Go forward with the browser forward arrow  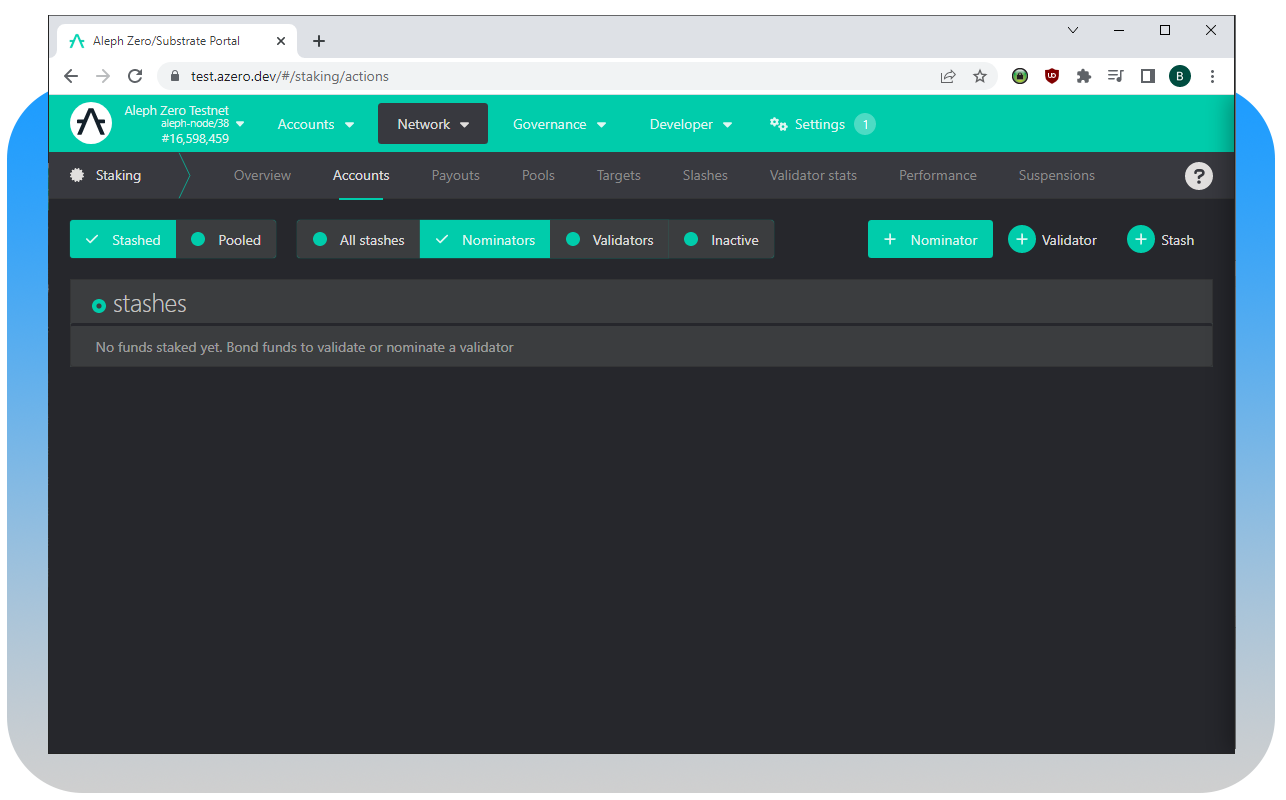(x=103, y=76)
